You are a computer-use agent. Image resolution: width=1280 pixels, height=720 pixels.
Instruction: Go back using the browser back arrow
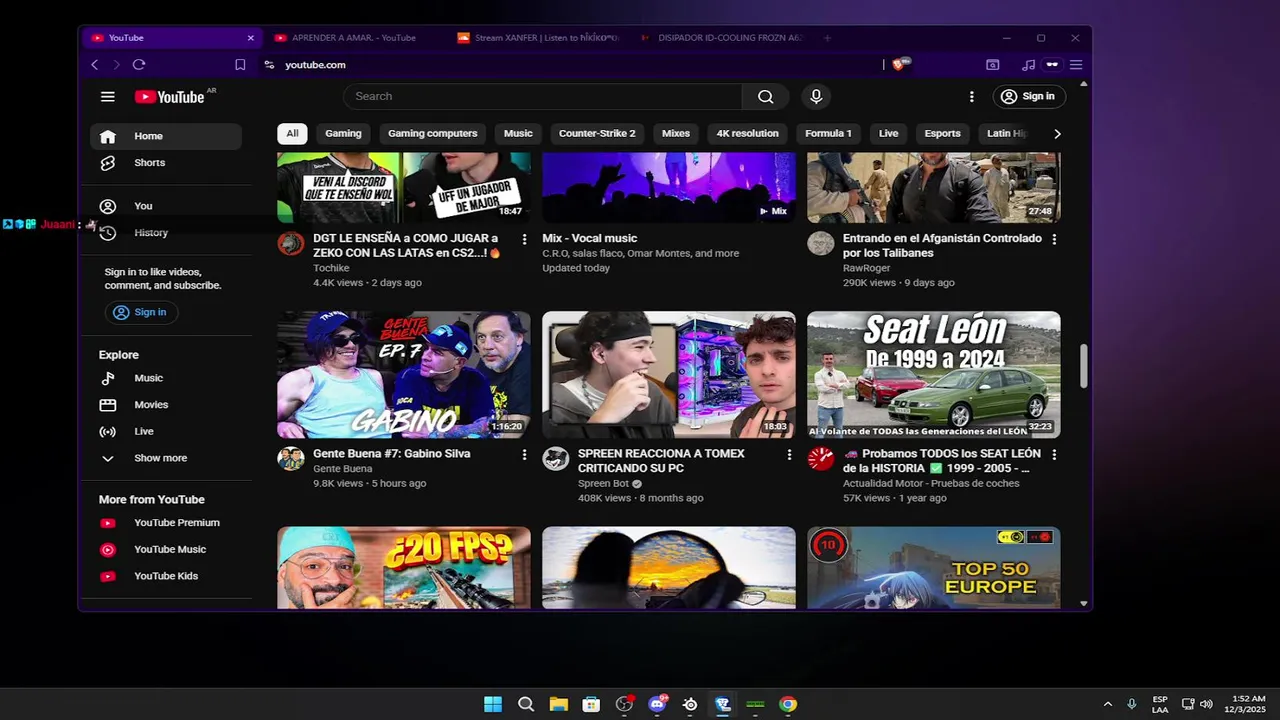click(x=95, y=65)
